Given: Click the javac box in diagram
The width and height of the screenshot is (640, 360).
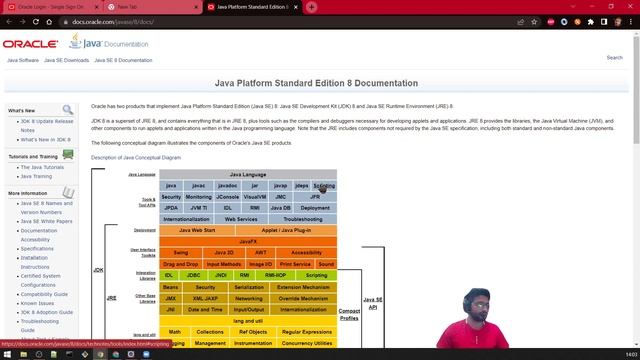Looking at the screenshot, I should click(198, 186).
